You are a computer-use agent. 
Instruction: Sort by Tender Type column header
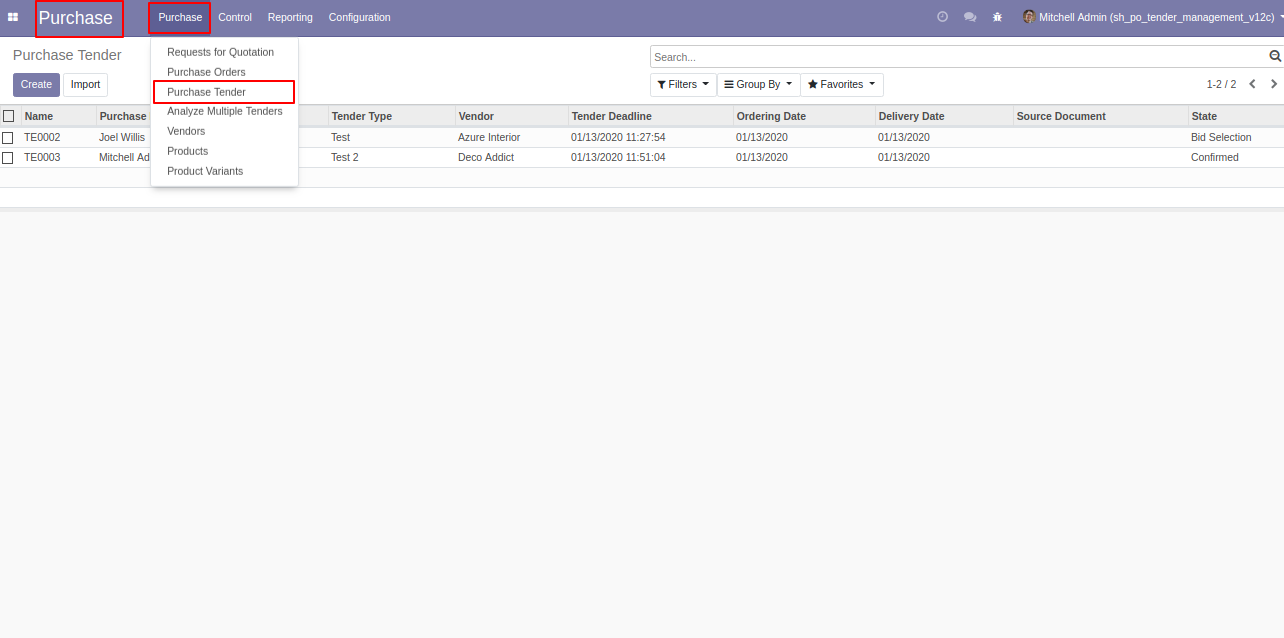[x=391, y=116]
